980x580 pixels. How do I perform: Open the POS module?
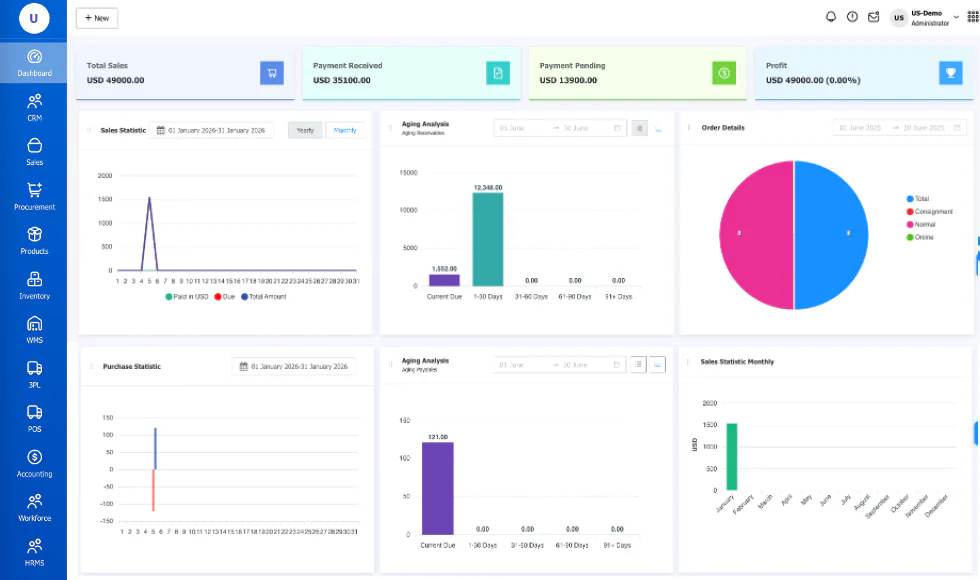(34, 419)
